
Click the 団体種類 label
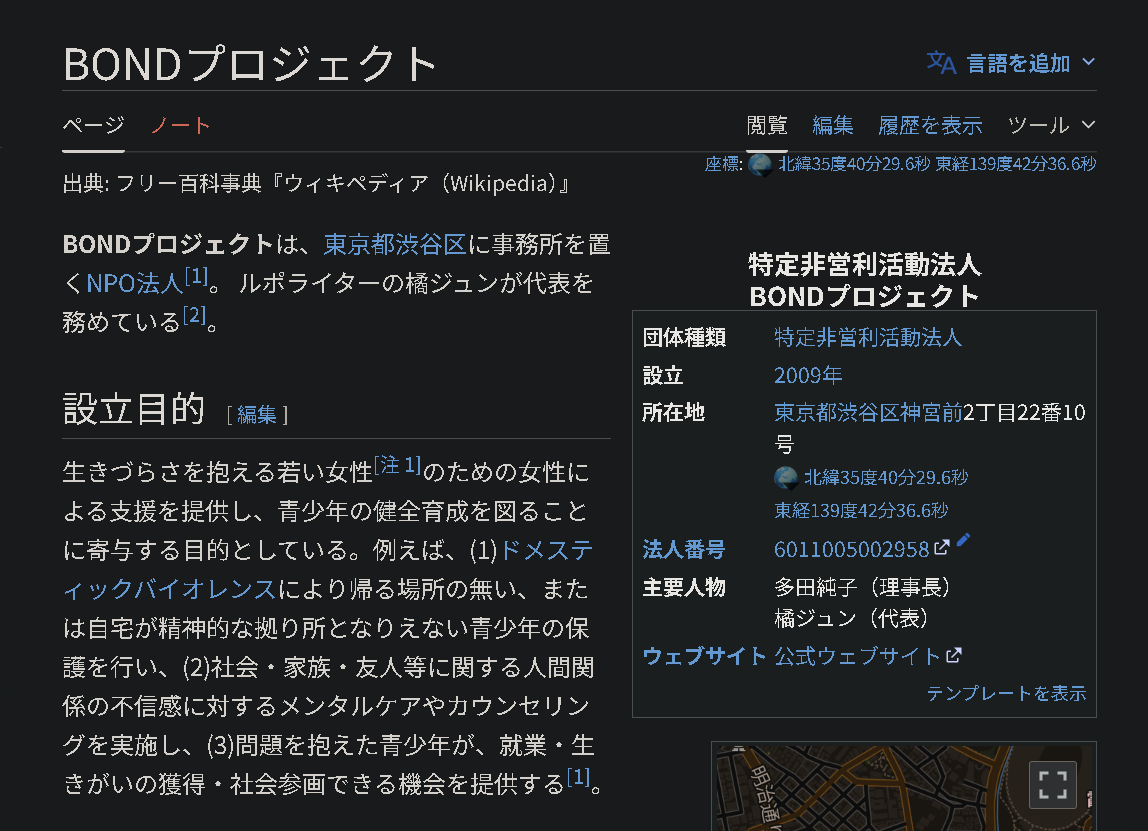click(x=684, y=338)
